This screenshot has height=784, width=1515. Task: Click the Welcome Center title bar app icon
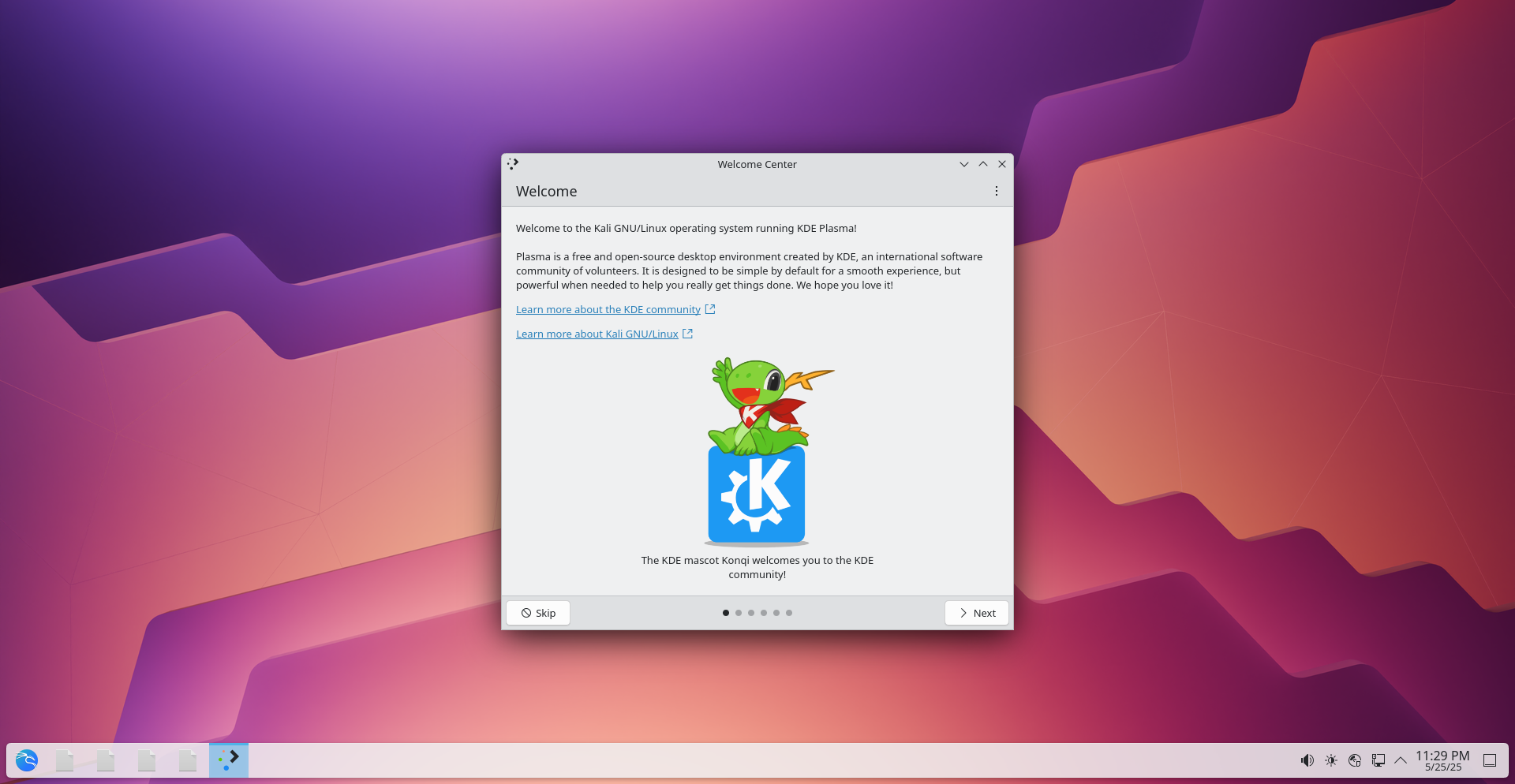click(513, 164)
